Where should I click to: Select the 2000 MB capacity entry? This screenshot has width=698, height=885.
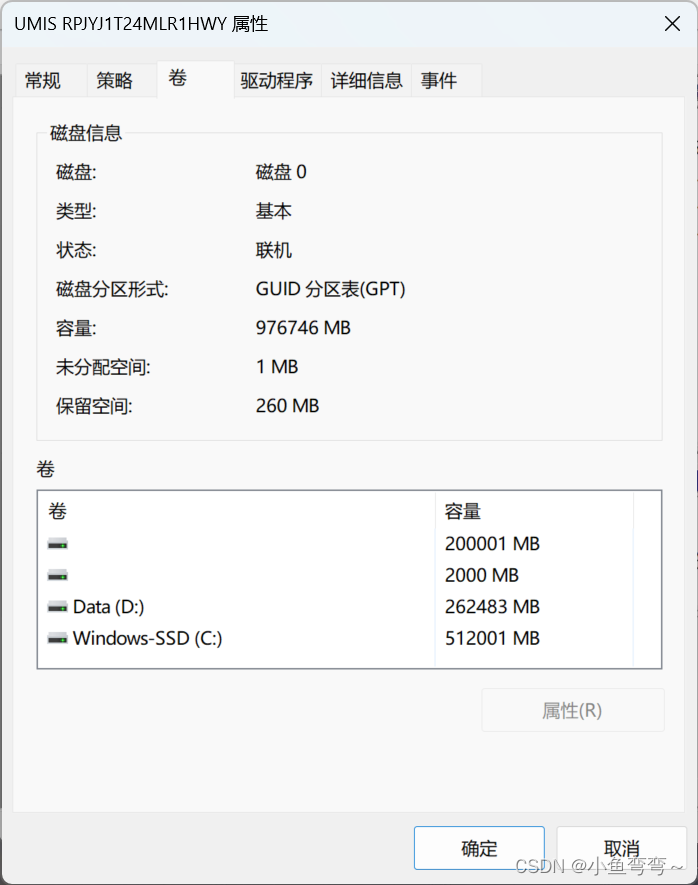(x=482, y=575)
